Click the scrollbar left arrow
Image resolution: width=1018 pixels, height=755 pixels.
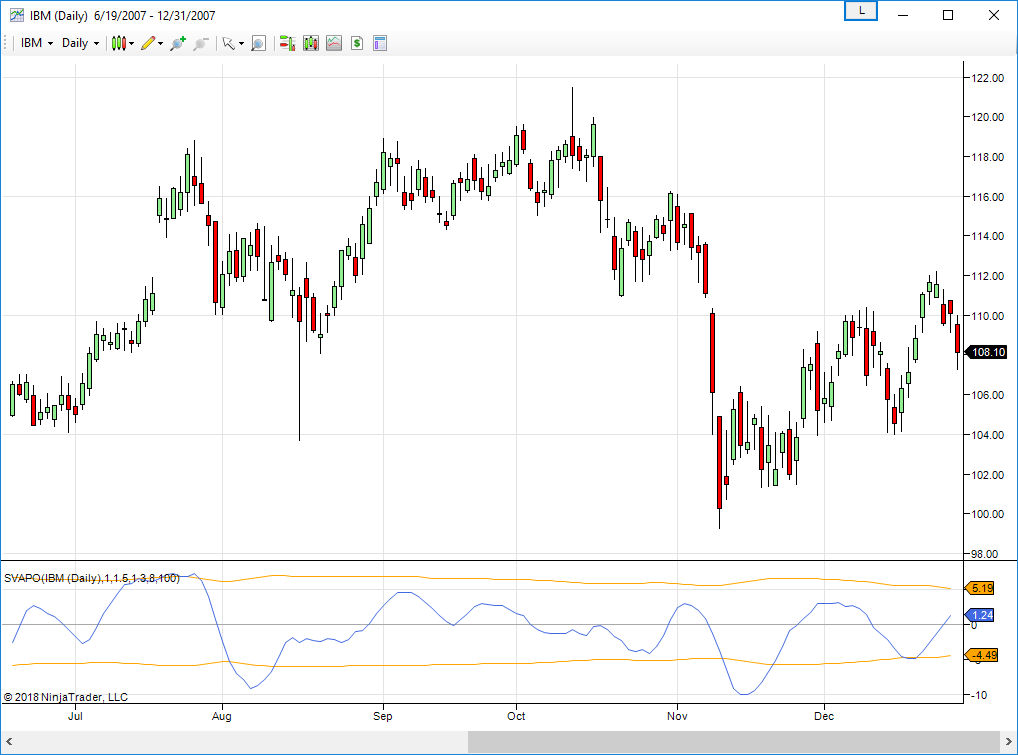coord(9,741)
